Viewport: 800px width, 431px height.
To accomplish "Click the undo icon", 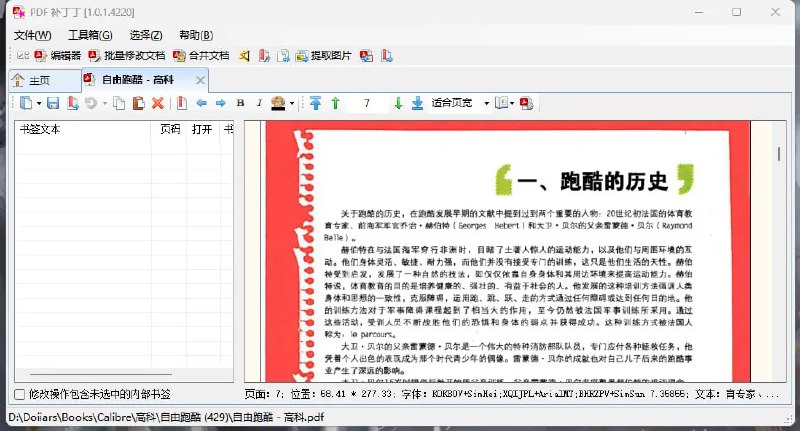I will coord(89,103).
